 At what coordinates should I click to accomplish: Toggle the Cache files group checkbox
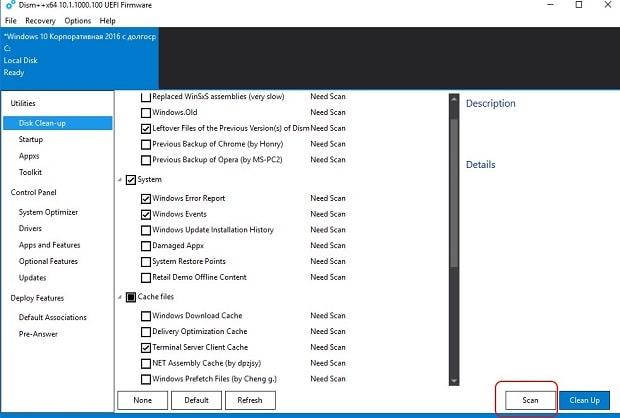[131, 297]
